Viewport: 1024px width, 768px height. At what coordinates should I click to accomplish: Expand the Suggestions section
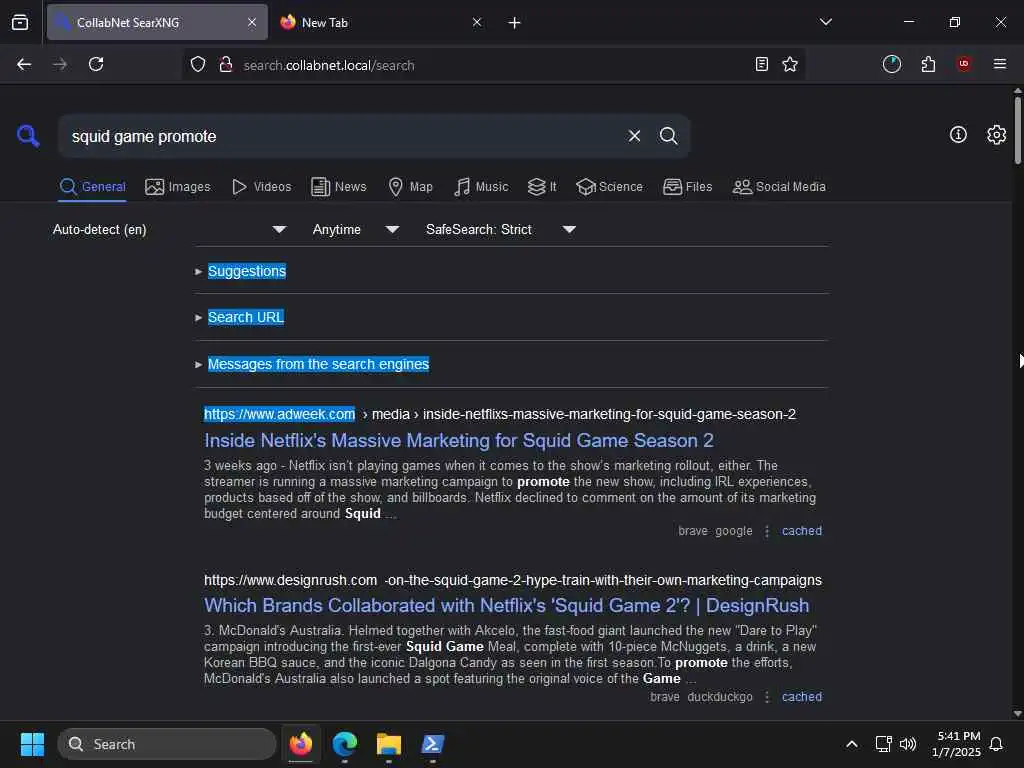(246, 271)
